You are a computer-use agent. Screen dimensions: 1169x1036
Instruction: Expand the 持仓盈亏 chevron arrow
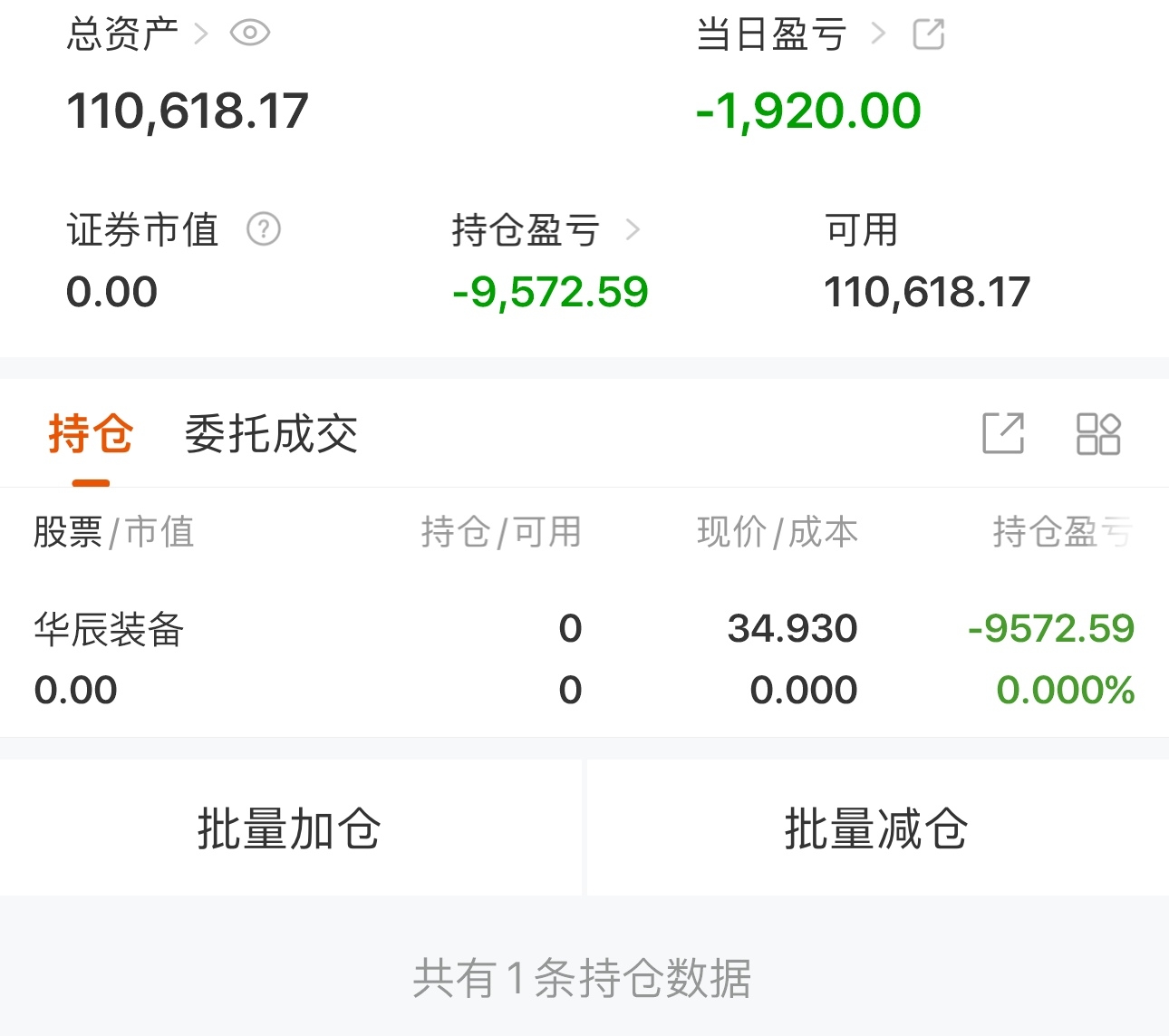[x=633, y=230]
